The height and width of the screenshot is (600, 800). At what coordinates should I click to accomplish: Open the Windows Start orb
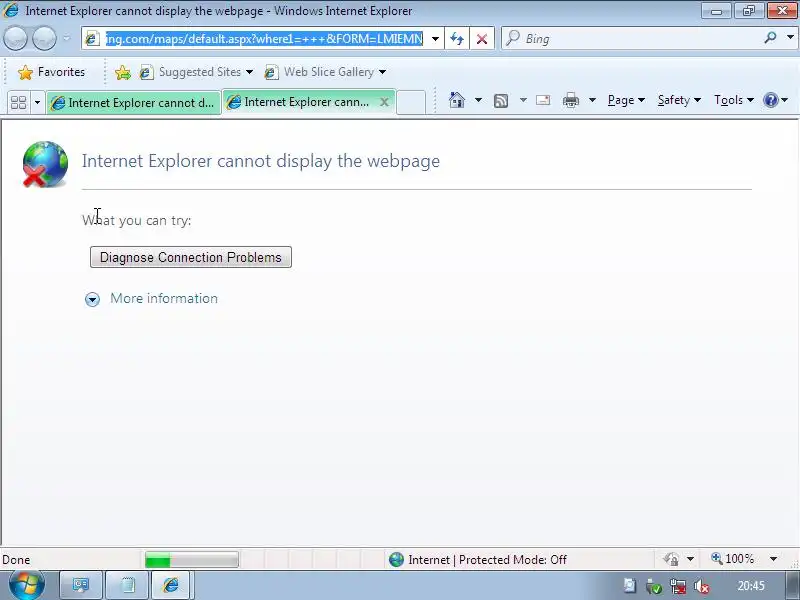(x=27, y=585)
